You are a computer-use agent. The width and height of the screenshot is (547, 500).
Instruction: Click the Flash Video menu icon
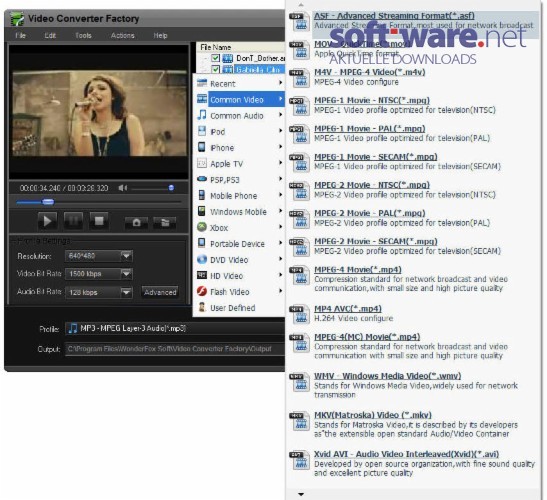point(202,291)
